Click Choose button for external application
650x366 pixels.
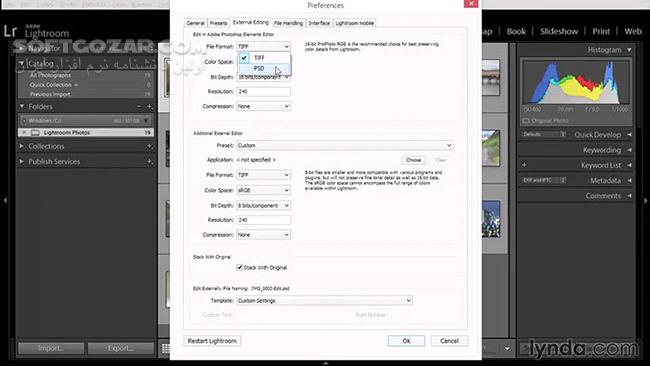pos(413,160)
